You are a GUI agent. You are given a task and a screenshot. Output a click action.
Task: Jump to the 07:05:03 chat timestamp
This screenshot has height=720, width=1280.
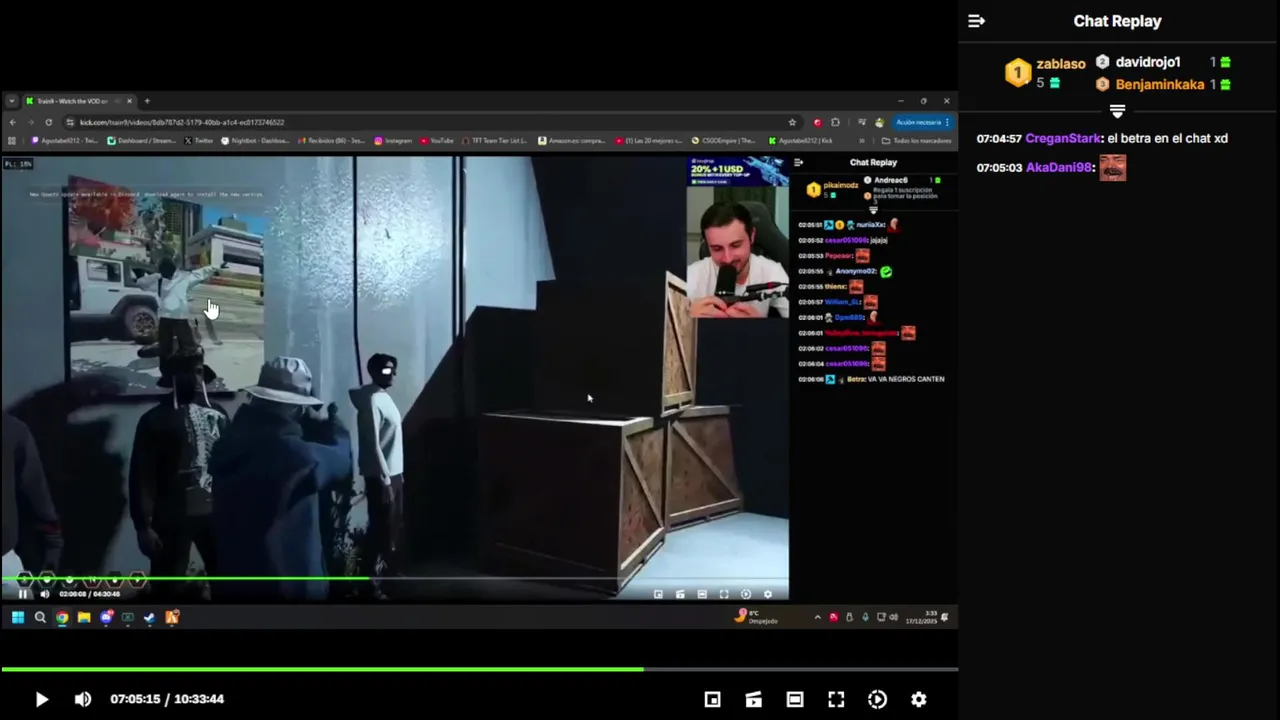[999, 167]
